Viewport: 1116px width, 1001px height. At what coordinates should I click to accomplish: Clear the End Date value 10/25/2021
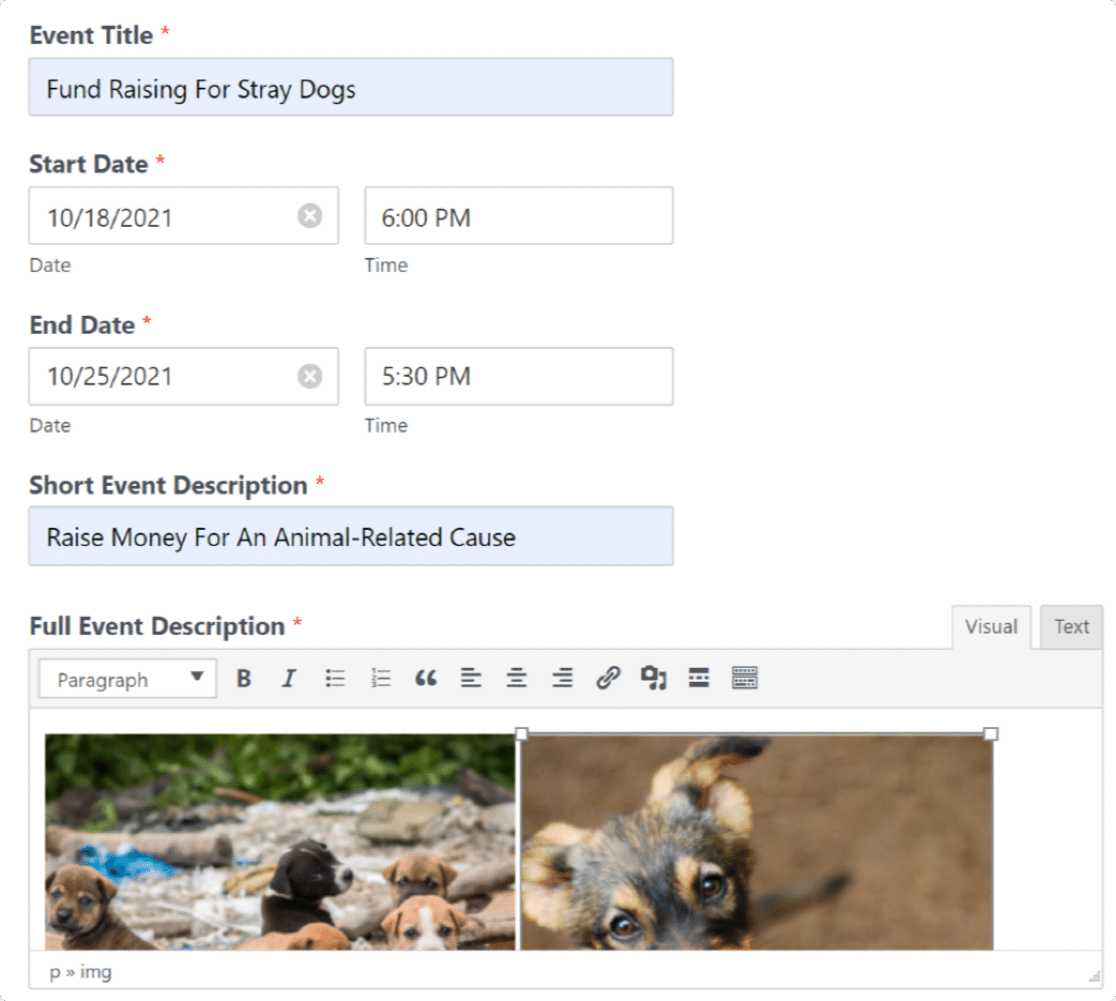click(310, 376)
